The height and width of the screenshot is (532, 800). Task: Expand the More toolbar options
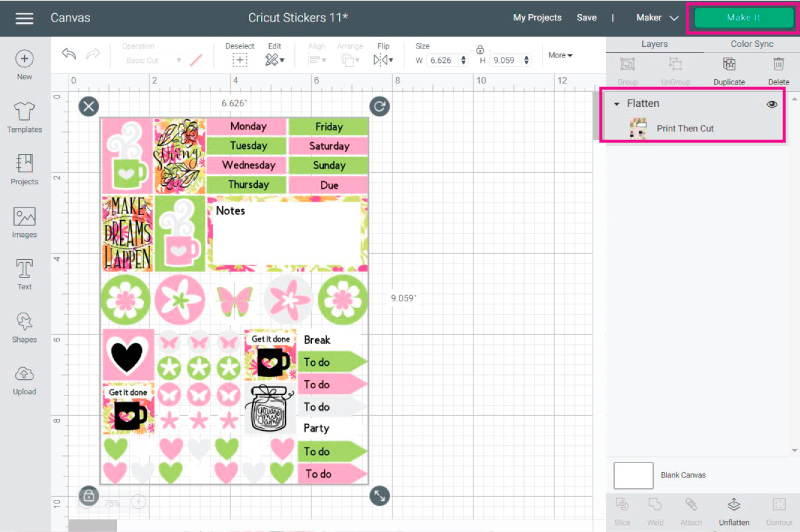tap(560, 55)
